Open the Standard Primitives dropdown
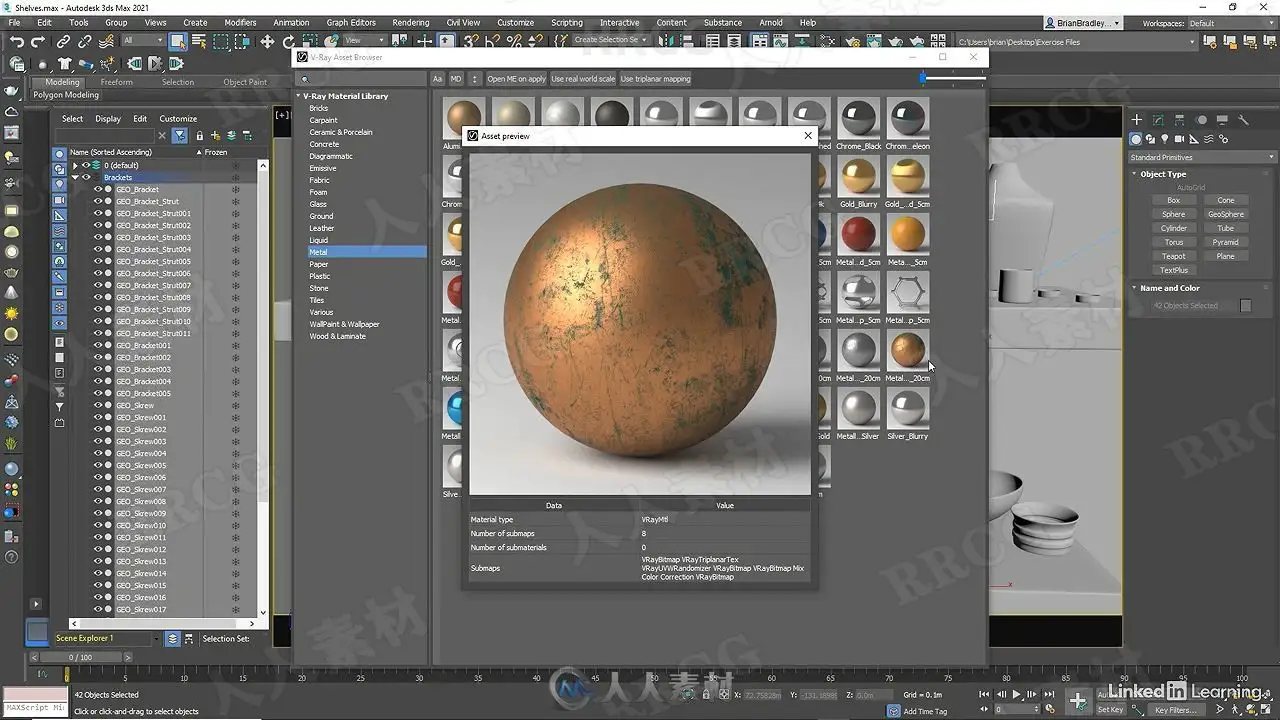 click(x=1202, y=157)
